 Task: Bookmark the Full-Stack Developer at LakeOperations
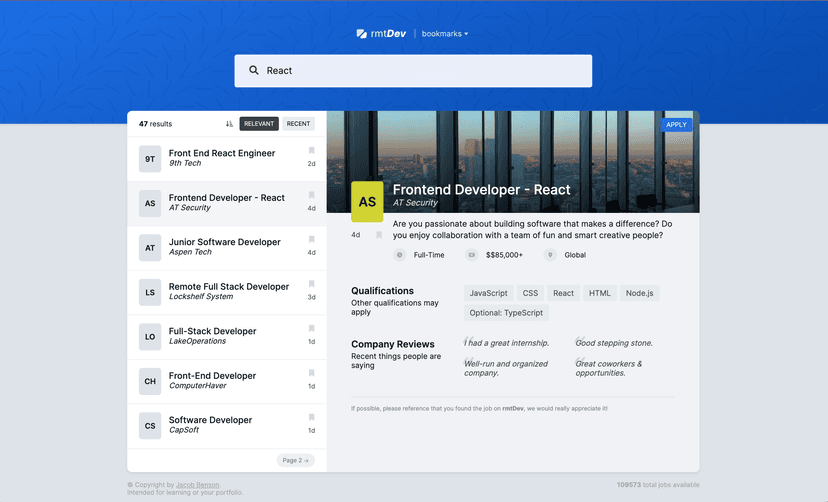click(311, 329)
